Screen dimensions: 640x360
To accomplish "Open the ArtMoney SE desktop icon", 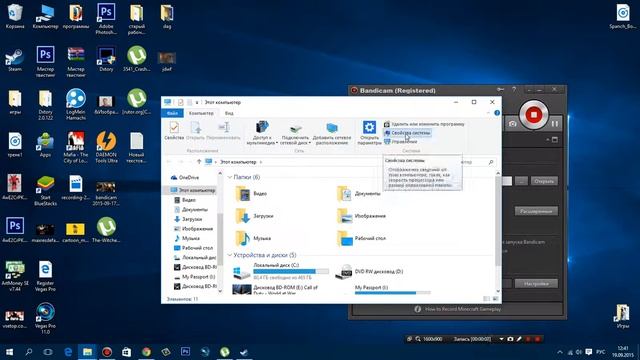I will click(15, 276).
